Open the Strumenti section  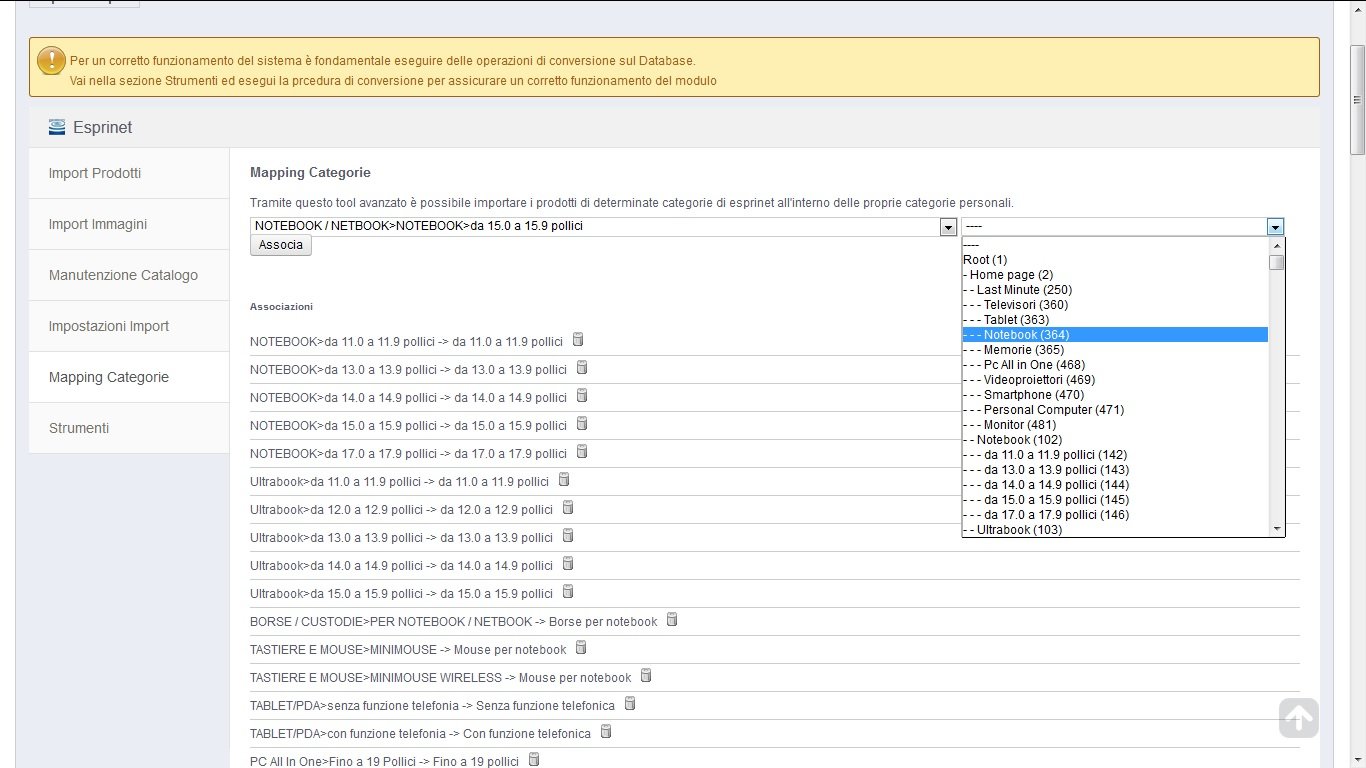(x=129, y=428)
